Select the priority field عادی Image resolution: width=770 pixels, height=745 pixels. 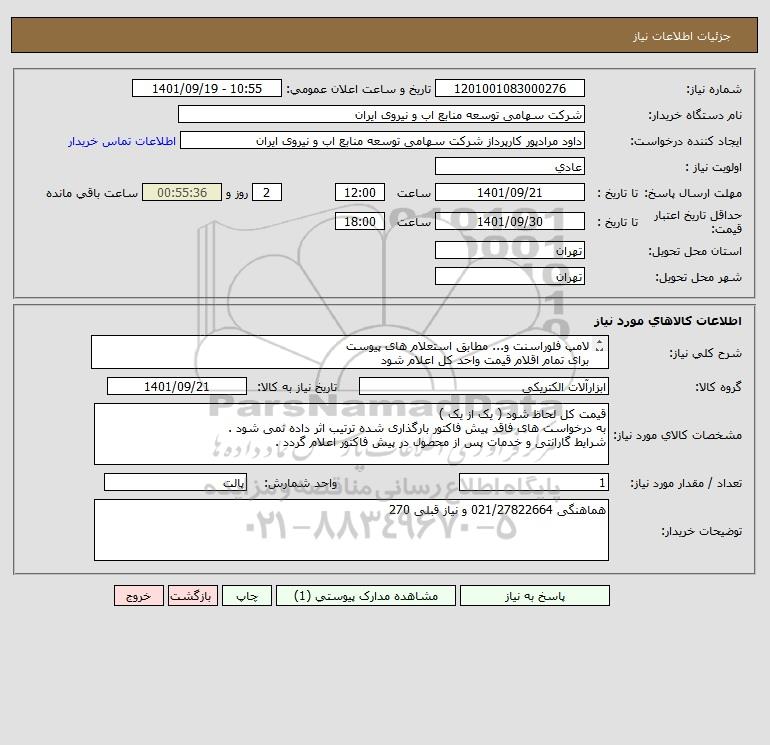(510, 166)
